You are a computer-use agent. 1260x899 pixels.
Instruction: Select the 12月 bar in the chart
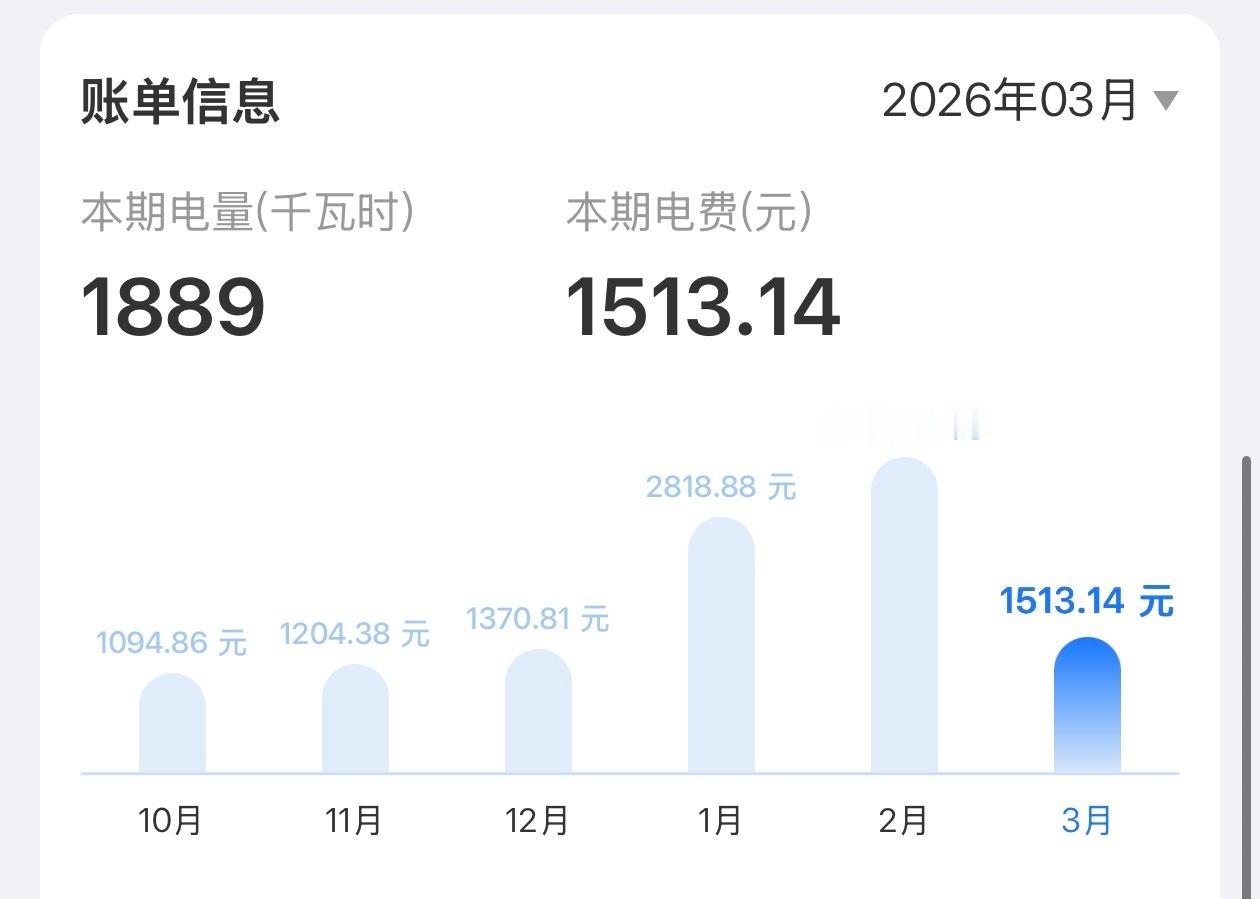click(x=538, y=710)
